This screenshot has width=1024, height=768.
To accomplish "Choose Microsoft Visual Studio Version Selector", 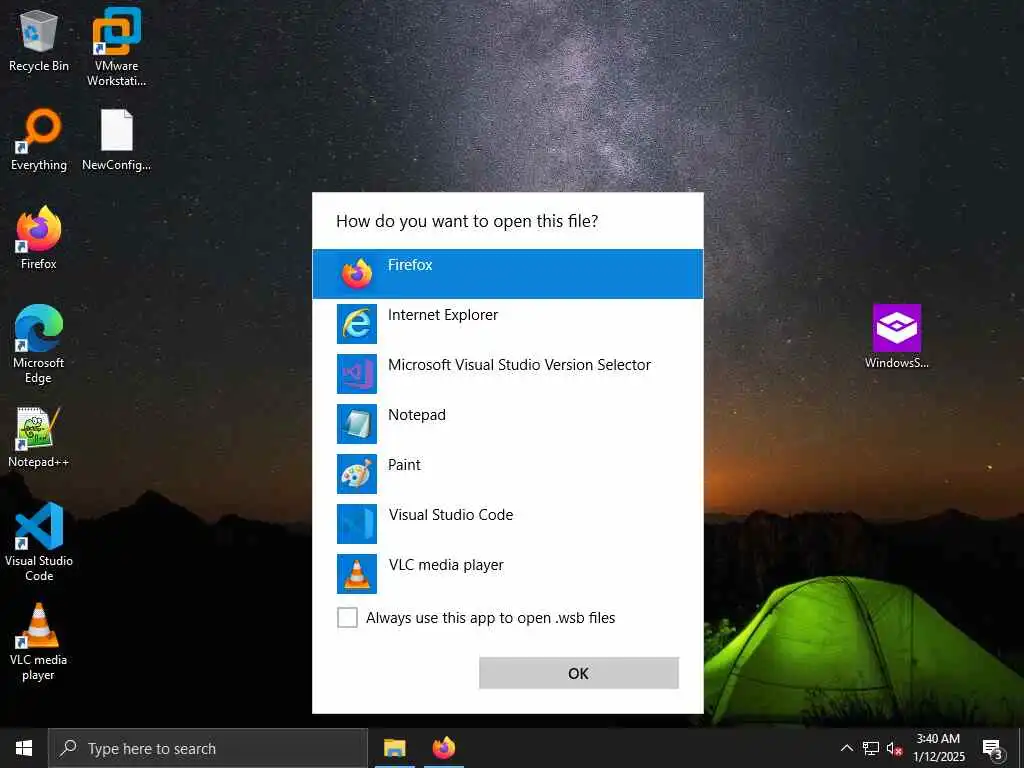I will pyautogui.click(x=507, y=374).
